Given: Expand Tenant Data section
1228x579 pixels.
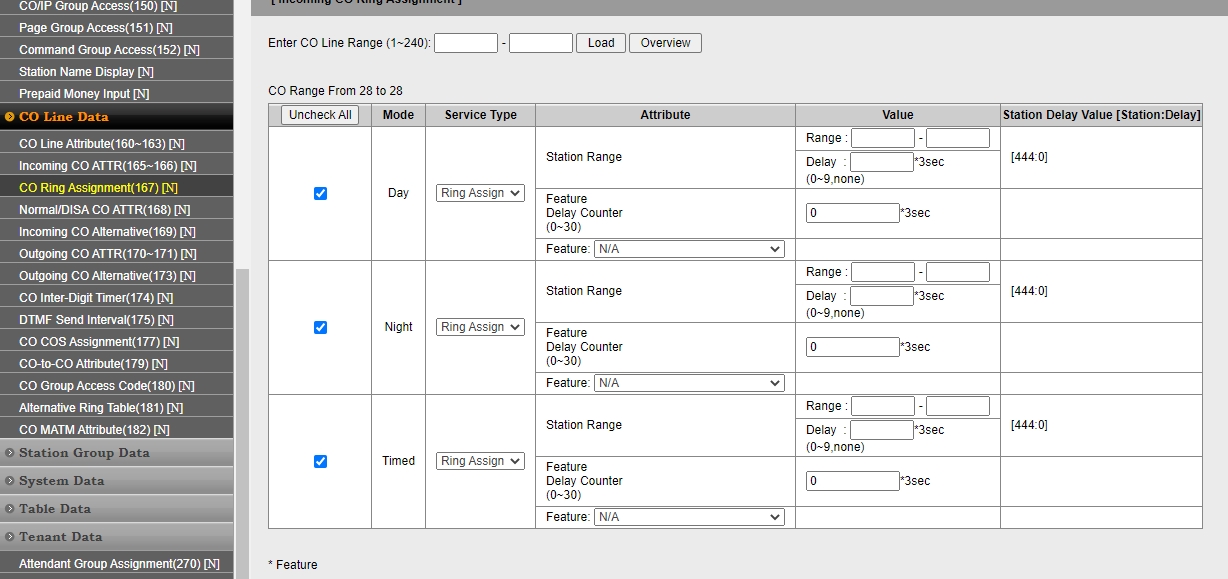Looking at the screenshot, I should (x=60, y=537).
